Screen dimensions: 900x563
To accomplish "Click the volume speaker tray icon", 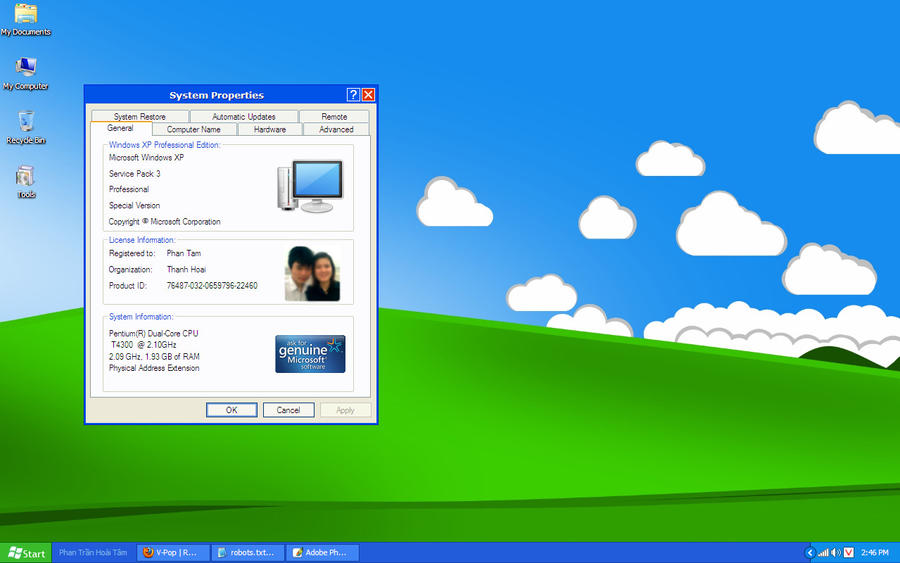I will 836,553.
